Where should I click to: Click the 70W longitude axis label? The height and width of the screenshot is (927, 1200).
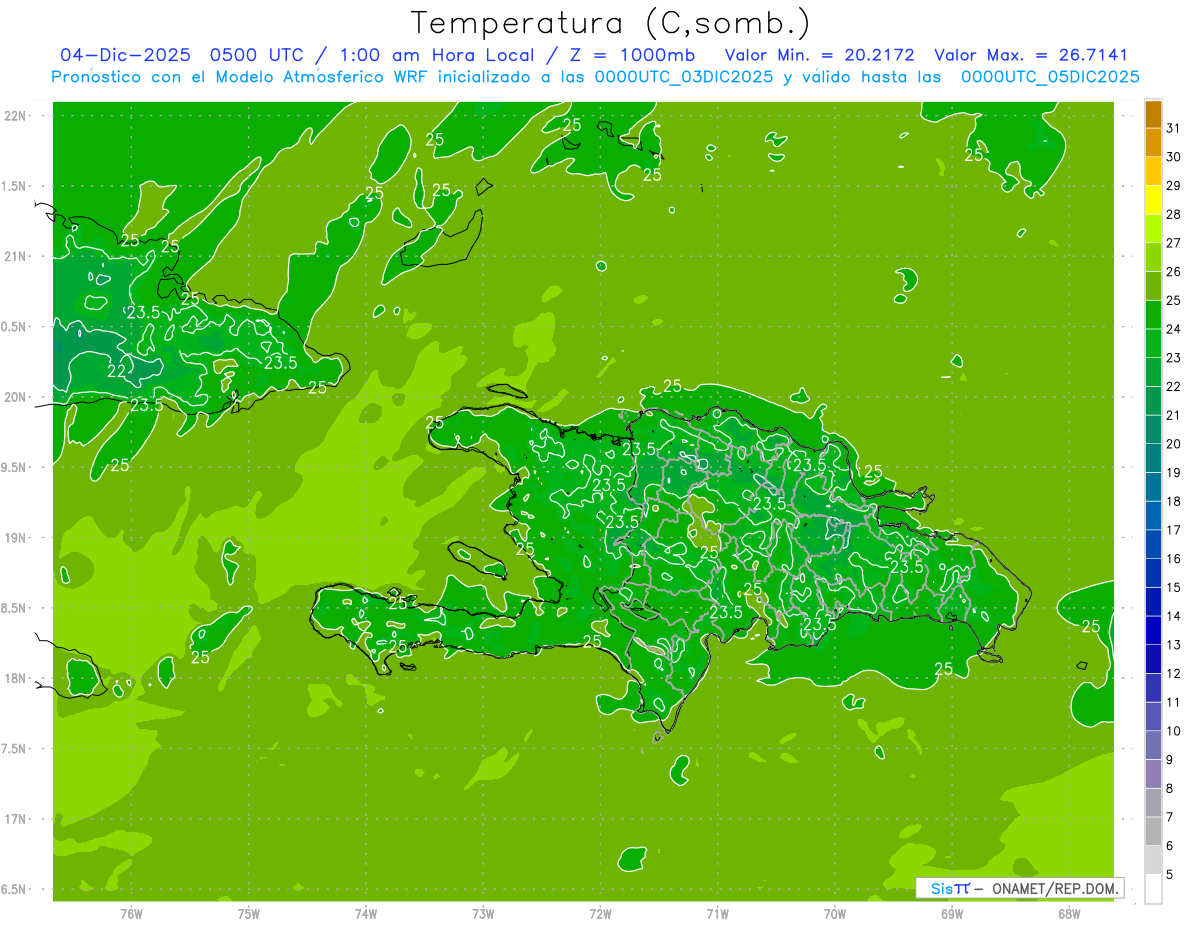(835, 914)
